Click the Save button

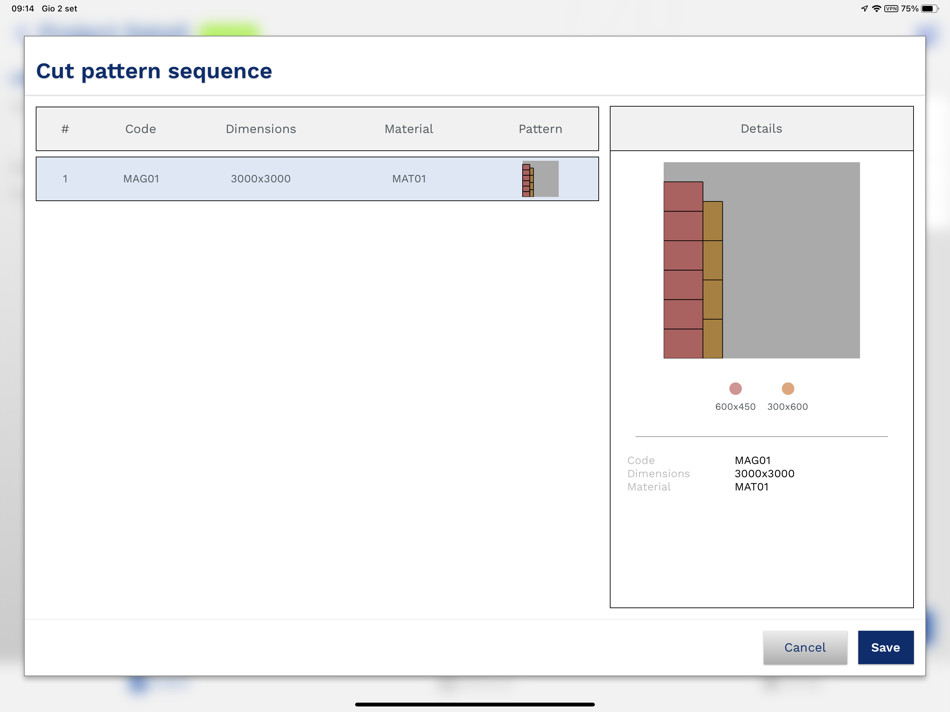click(x=885, y=647)
